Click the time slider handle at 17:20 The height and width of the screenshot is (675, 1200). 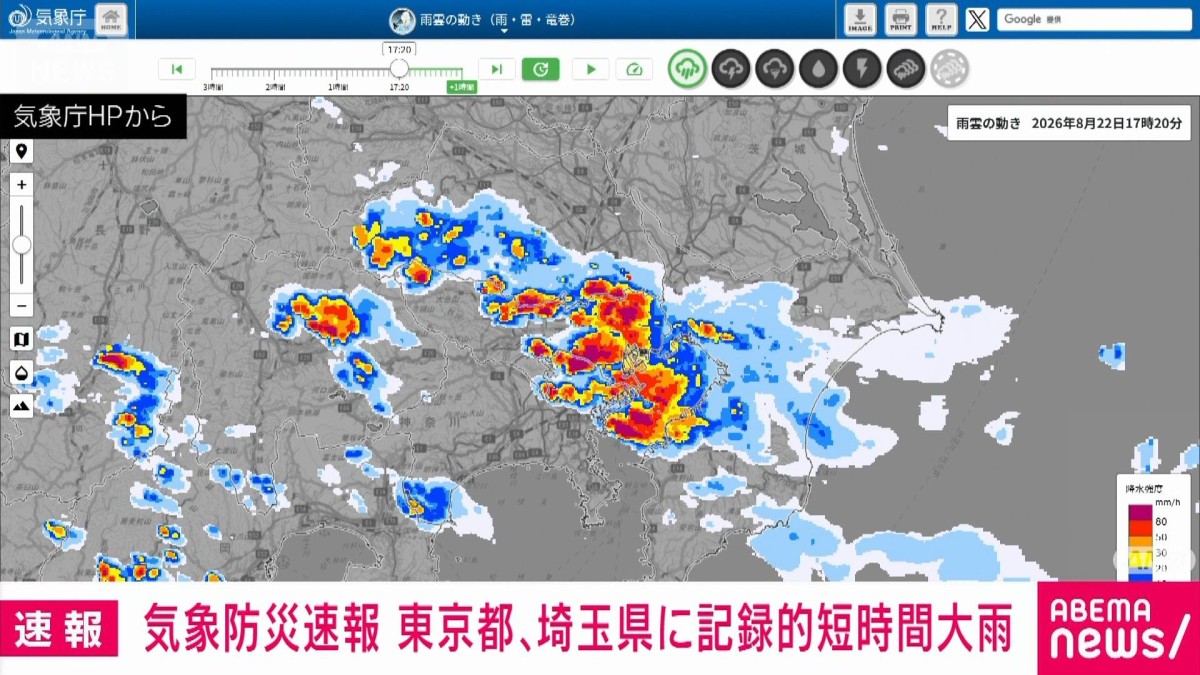[x=399, y=68]
